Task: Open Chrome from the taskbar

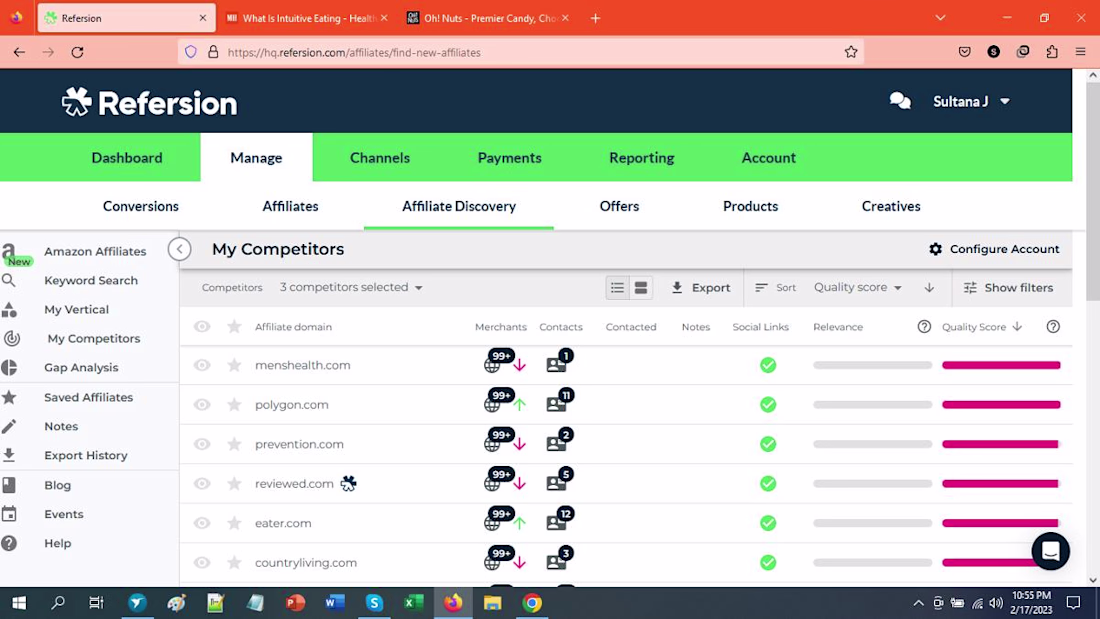Action: tap(532, 603)
